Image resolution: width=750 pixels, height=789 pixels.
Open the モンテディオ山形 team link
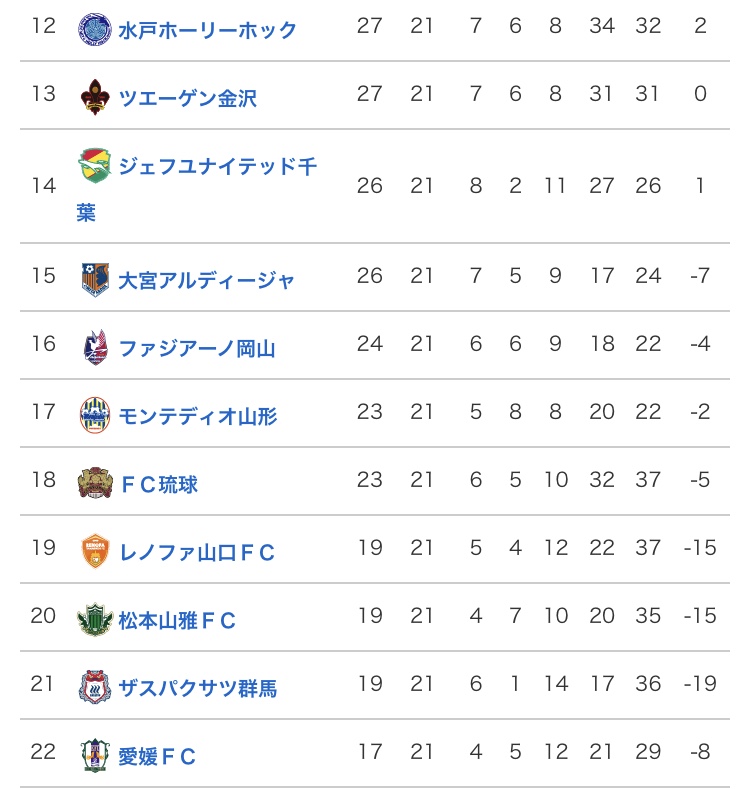click(197, 416)
